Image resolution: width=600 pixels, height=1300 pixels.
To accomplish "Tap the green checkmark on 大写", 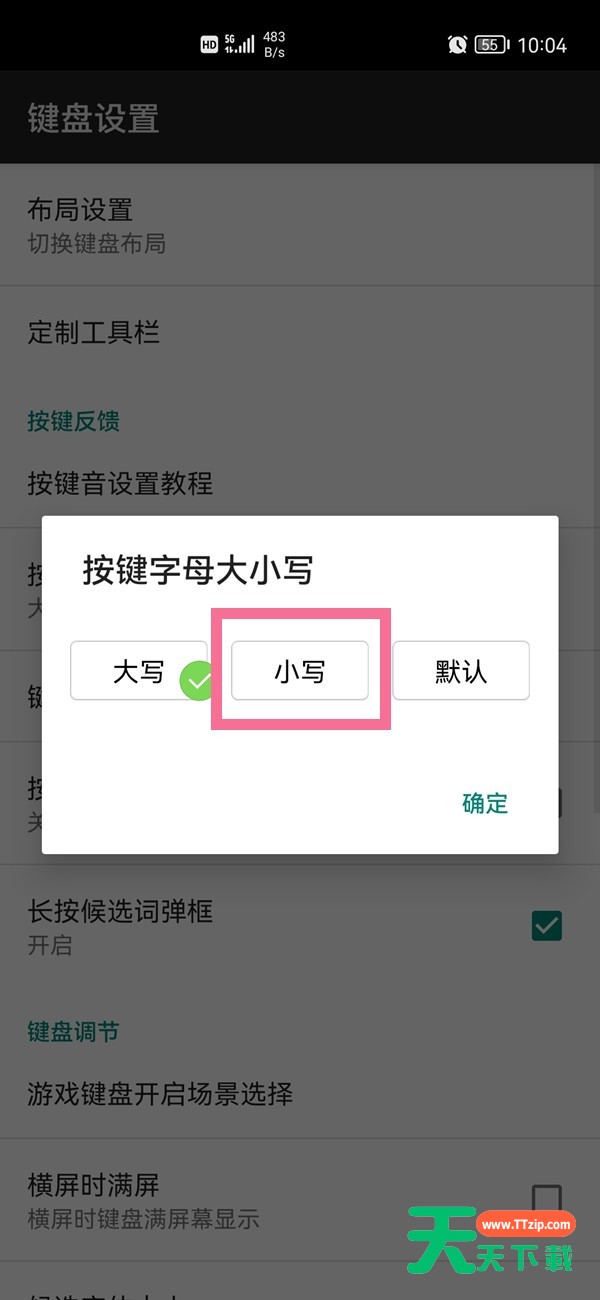I will point(199,682).
